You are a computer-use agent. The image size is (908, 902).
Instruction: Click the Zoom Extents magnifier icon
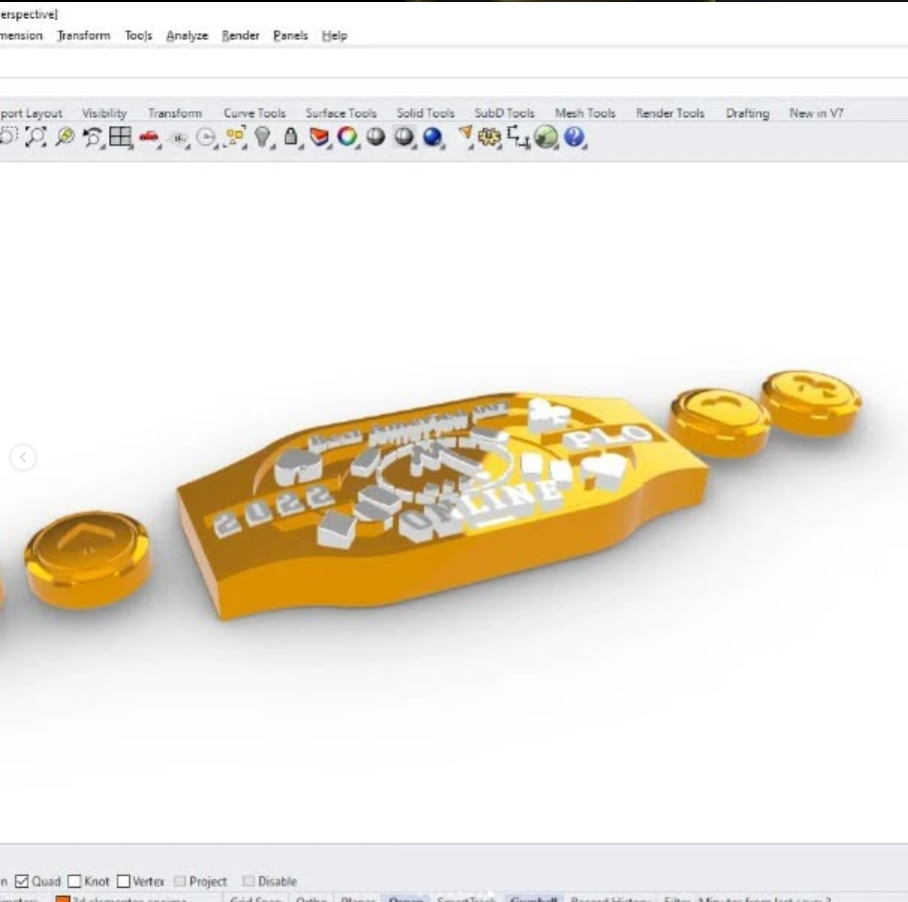tap(36, 138)
